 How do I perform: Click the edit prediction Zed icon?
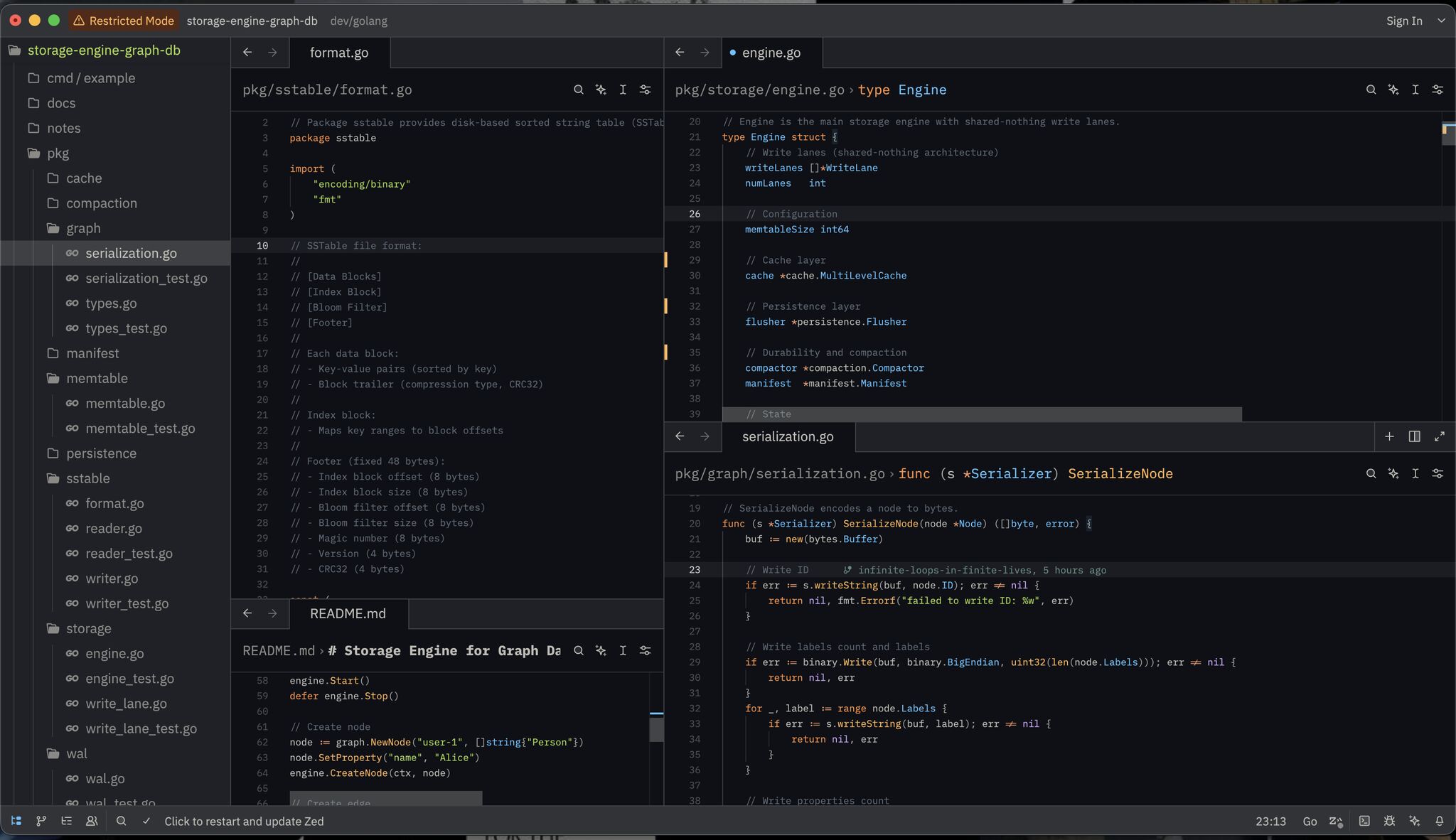[1336, 822]
